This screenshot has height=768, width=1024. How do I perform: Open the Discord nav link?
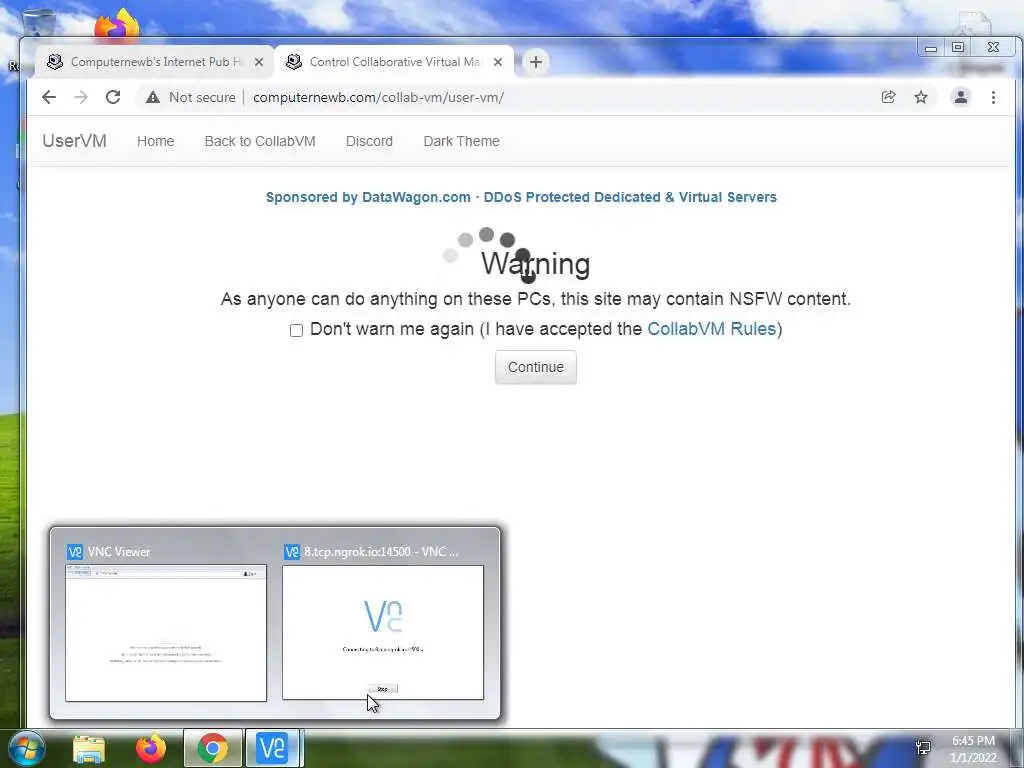pyautogui.click(x=369, y=141)
